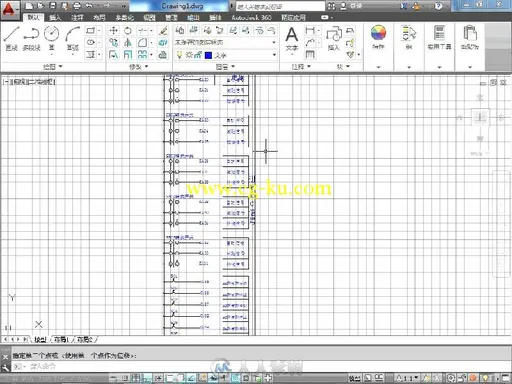Toggle the layer on/off lightbulb icon
This screenshot has height=384, width=512.
(x=179, y=55)
